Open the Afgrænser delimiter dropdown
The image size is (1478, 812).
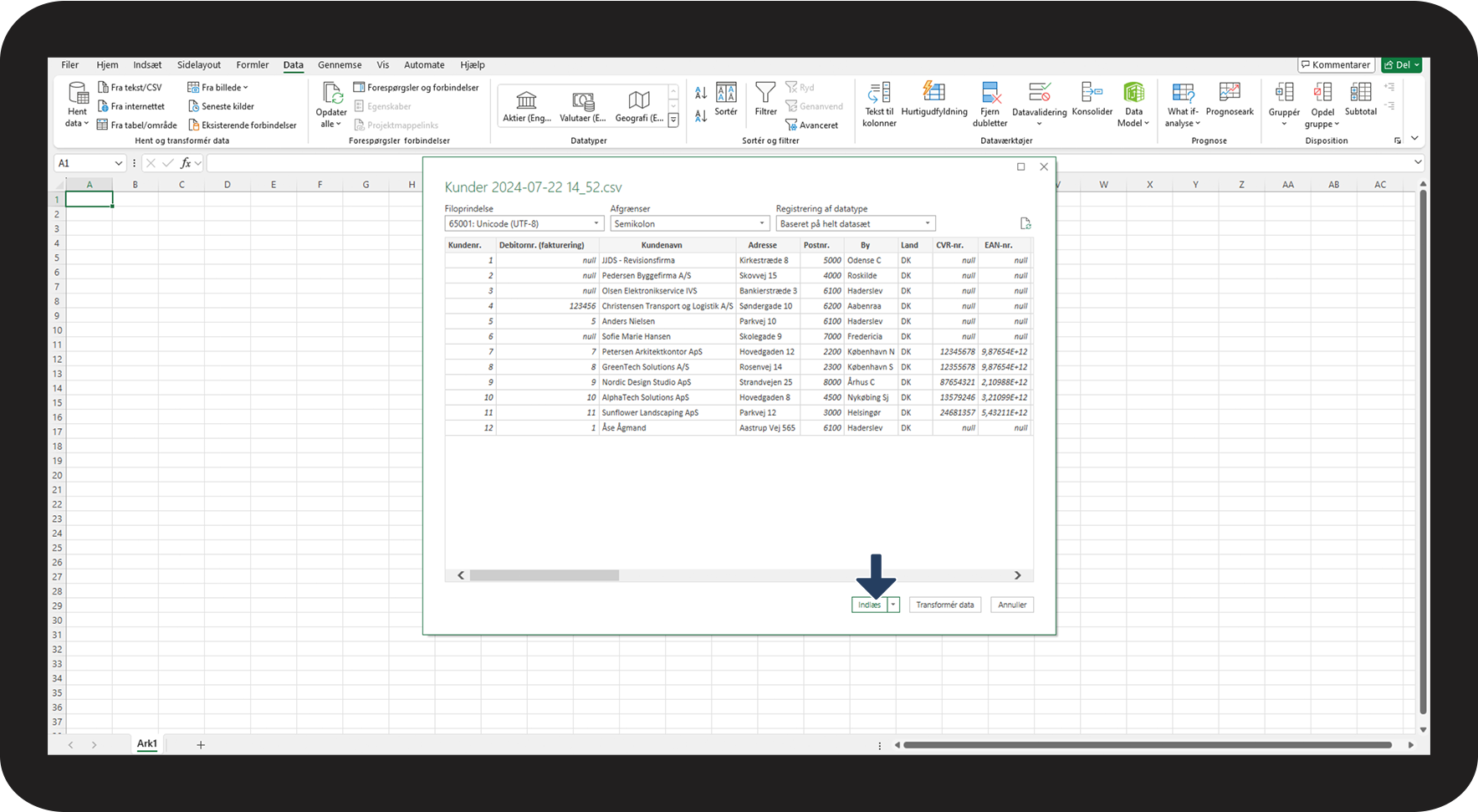[690, 223]
